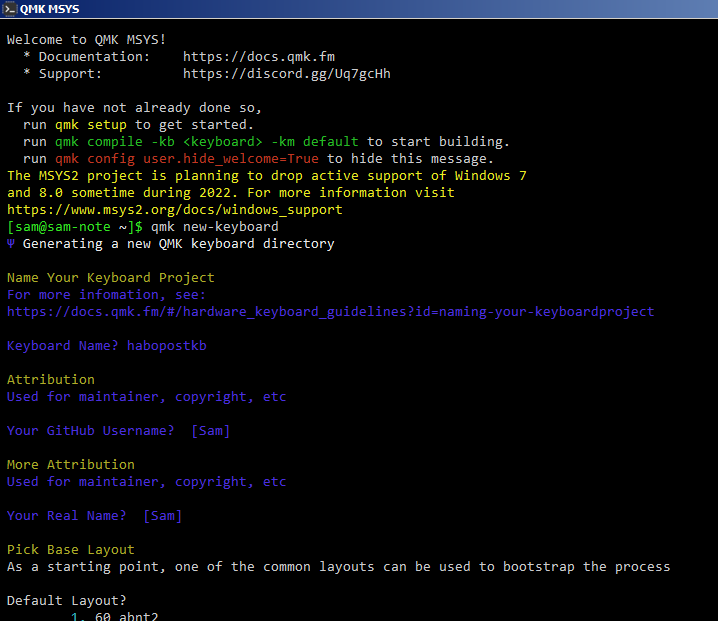The image size is (718, 621).
Task: Click the 'Documentation:' label
Action: [x=94, y=57]
